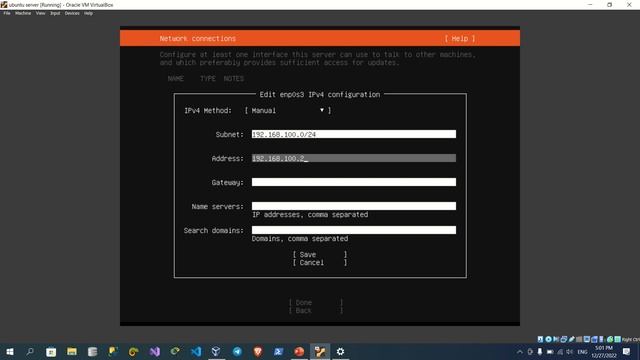
Task: Show hidden system tray icons chevron
Action: point(520,352)
